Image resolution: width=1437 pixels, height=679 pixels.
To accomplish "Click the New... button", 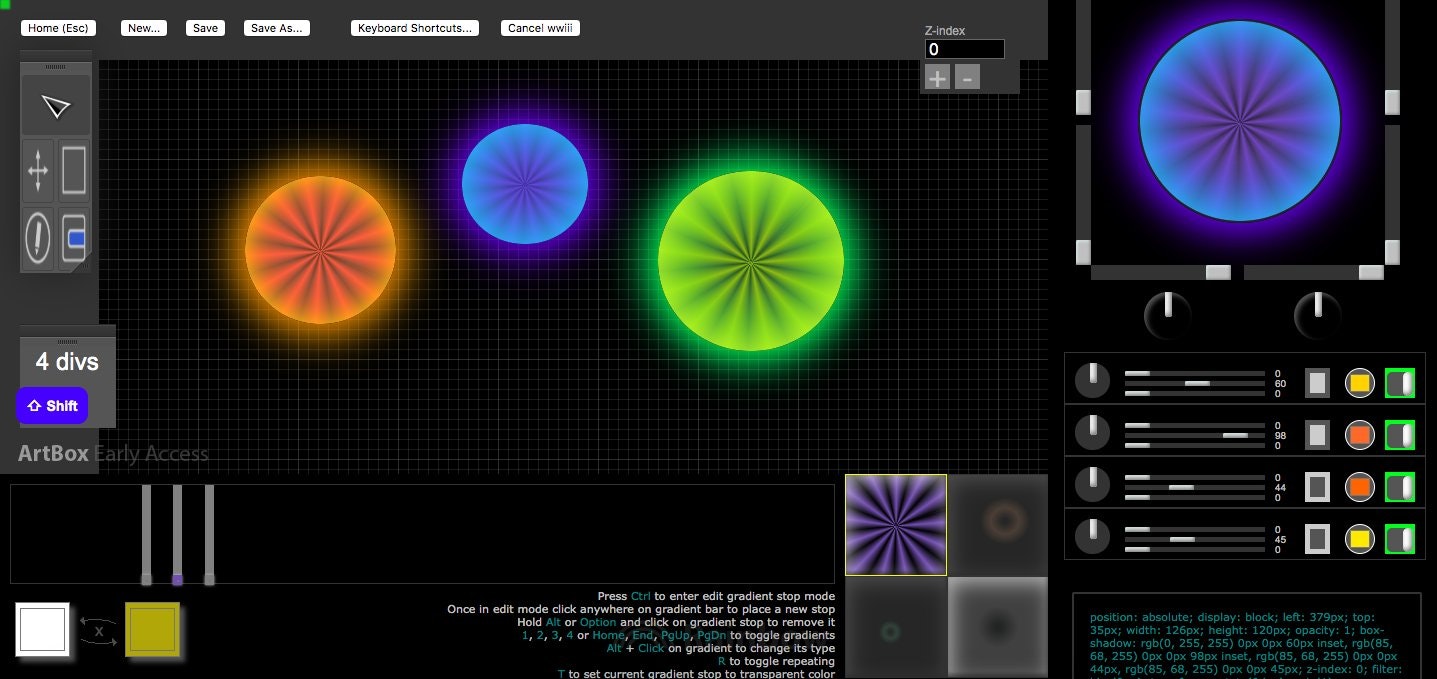I will coord(144,28).
